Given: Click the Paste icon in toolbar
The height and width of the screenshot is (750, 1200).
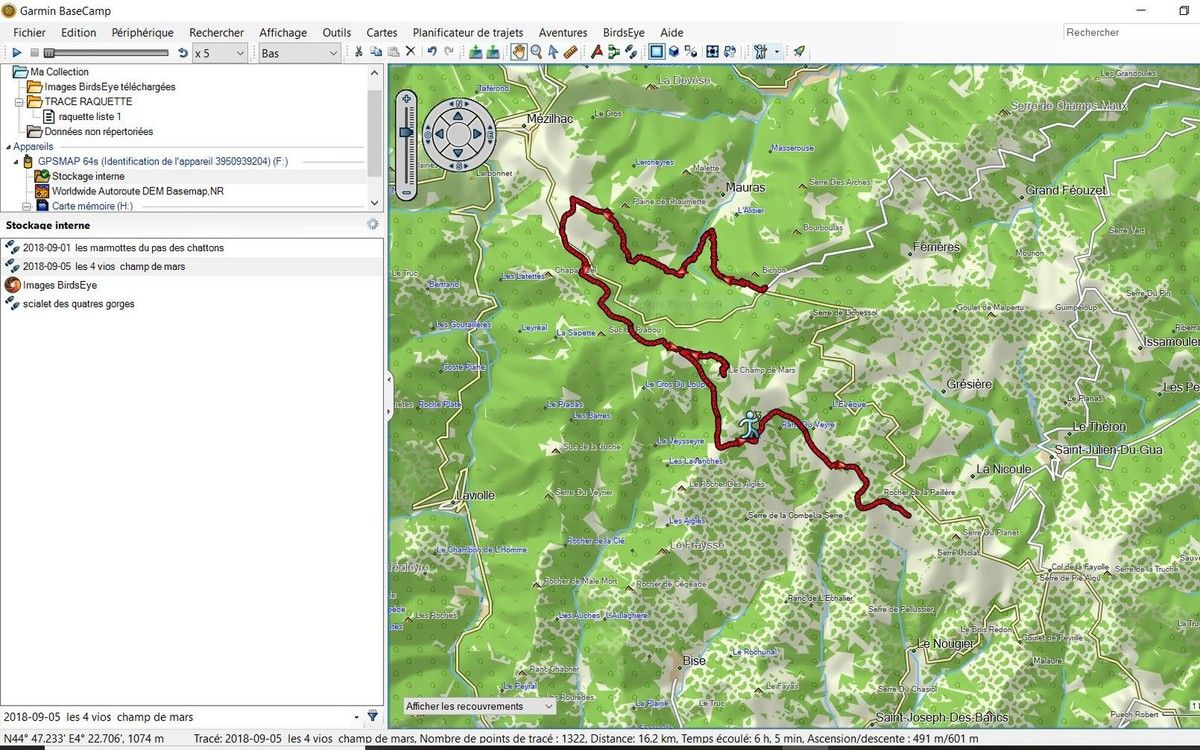Looking at the screenshot, I should pyautogui.click(x=393, y=52).
